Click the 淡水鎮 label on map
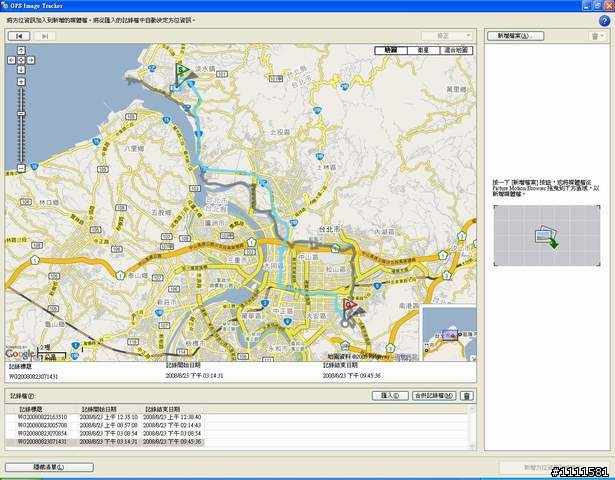The image size is (615, 480). click(205, 69)
